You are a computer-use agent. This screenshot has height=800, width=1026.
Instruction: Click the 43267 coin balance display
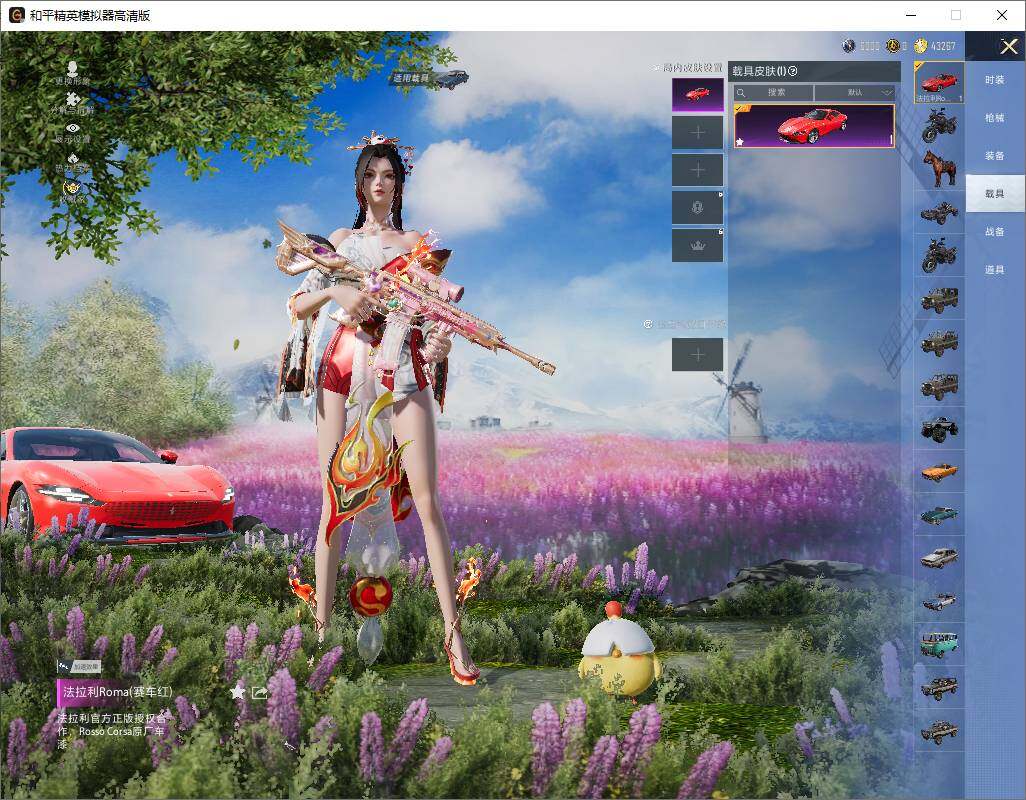[943, 45]
